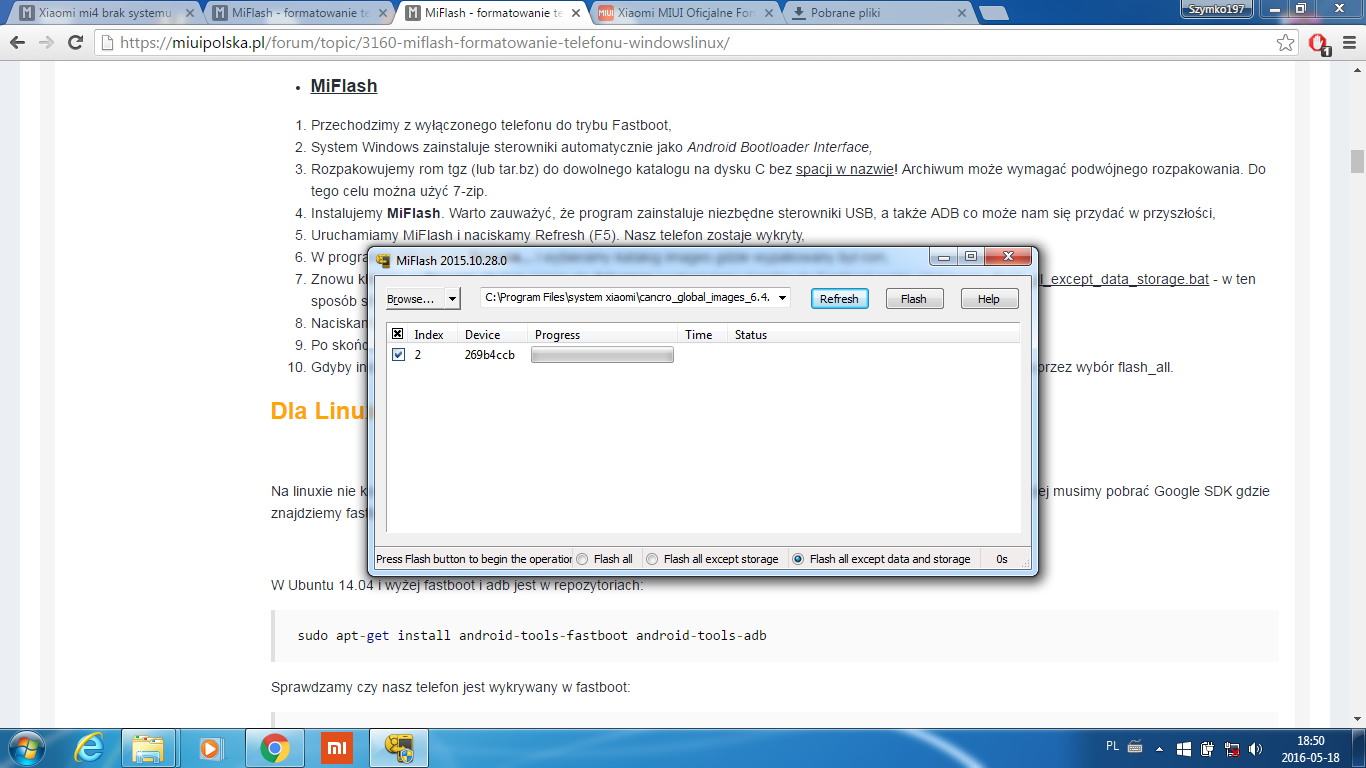The width and height of the screenshot is (1366, 768).
Task: Open Internet Explorer from the taskbar
Action: coord(90,747)
